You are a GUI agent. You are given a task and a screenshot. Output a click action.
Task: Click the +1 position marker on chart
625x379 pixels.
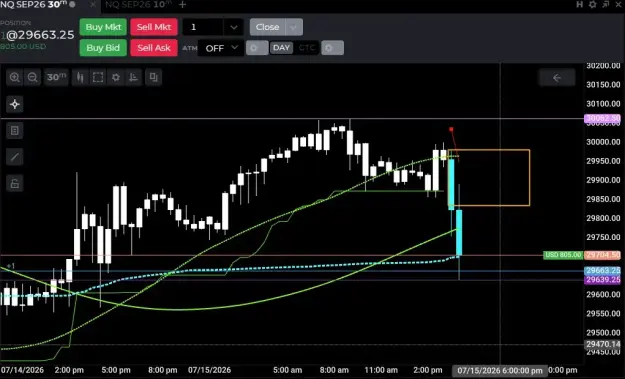(10, 266)
